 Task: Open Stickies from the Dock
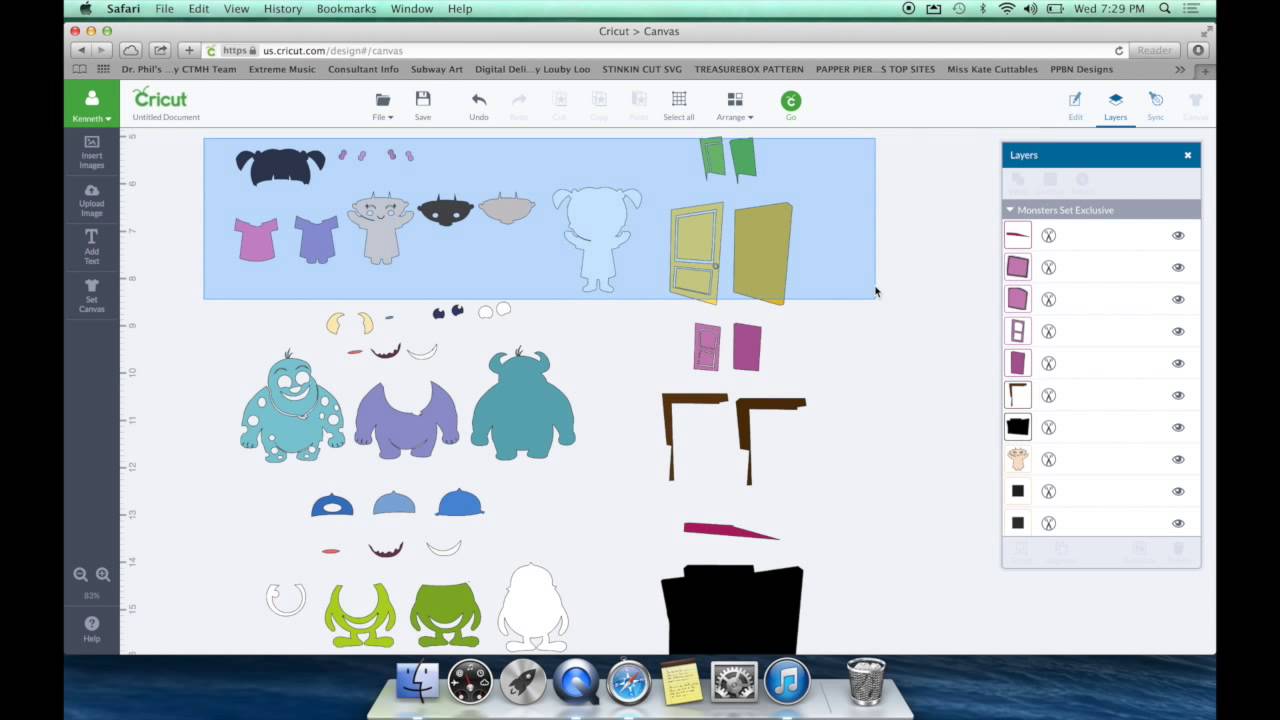[x=682, y=682]
